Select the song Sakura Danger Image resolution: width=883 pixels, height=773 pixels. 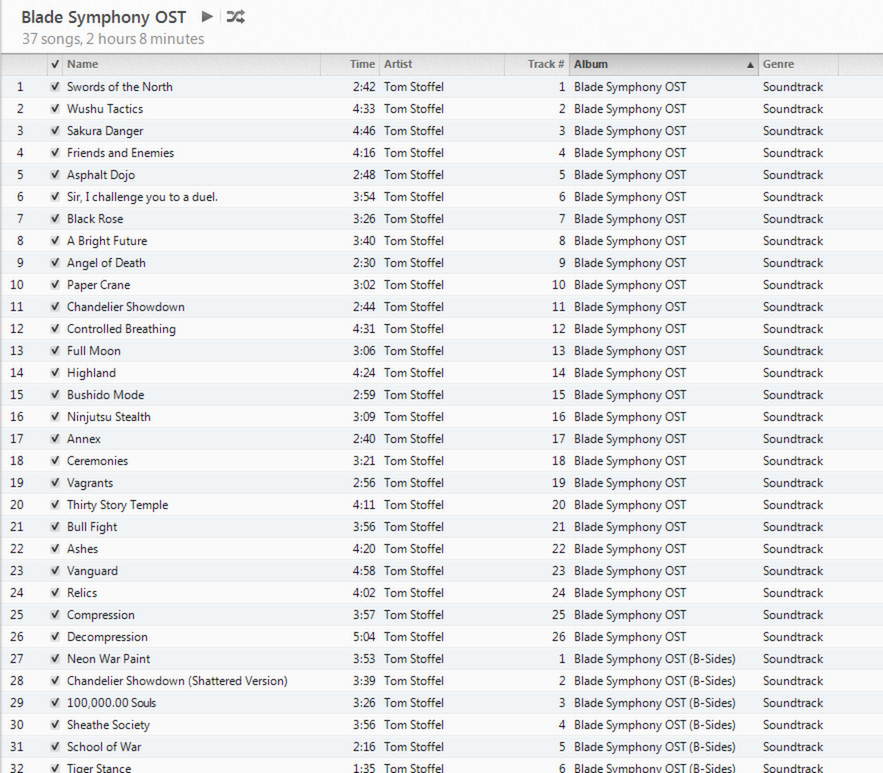click(105, 131)
